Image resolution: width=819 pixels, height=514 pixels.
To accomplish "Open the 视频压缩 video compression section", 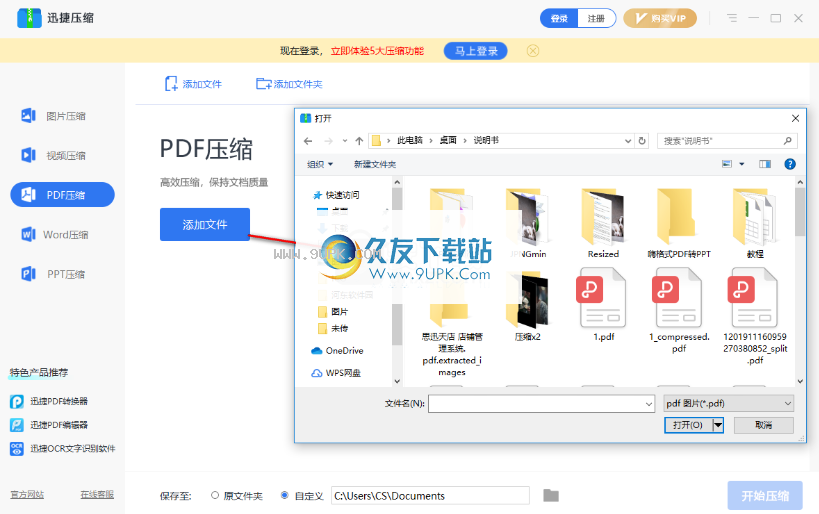I will pyautogui.click(x=53, y=155).
